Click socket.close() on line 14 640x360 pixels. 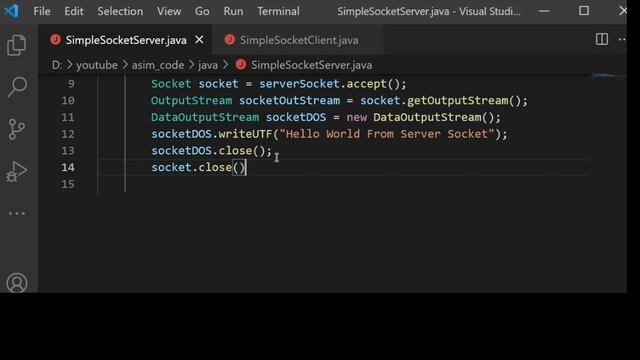198,167
